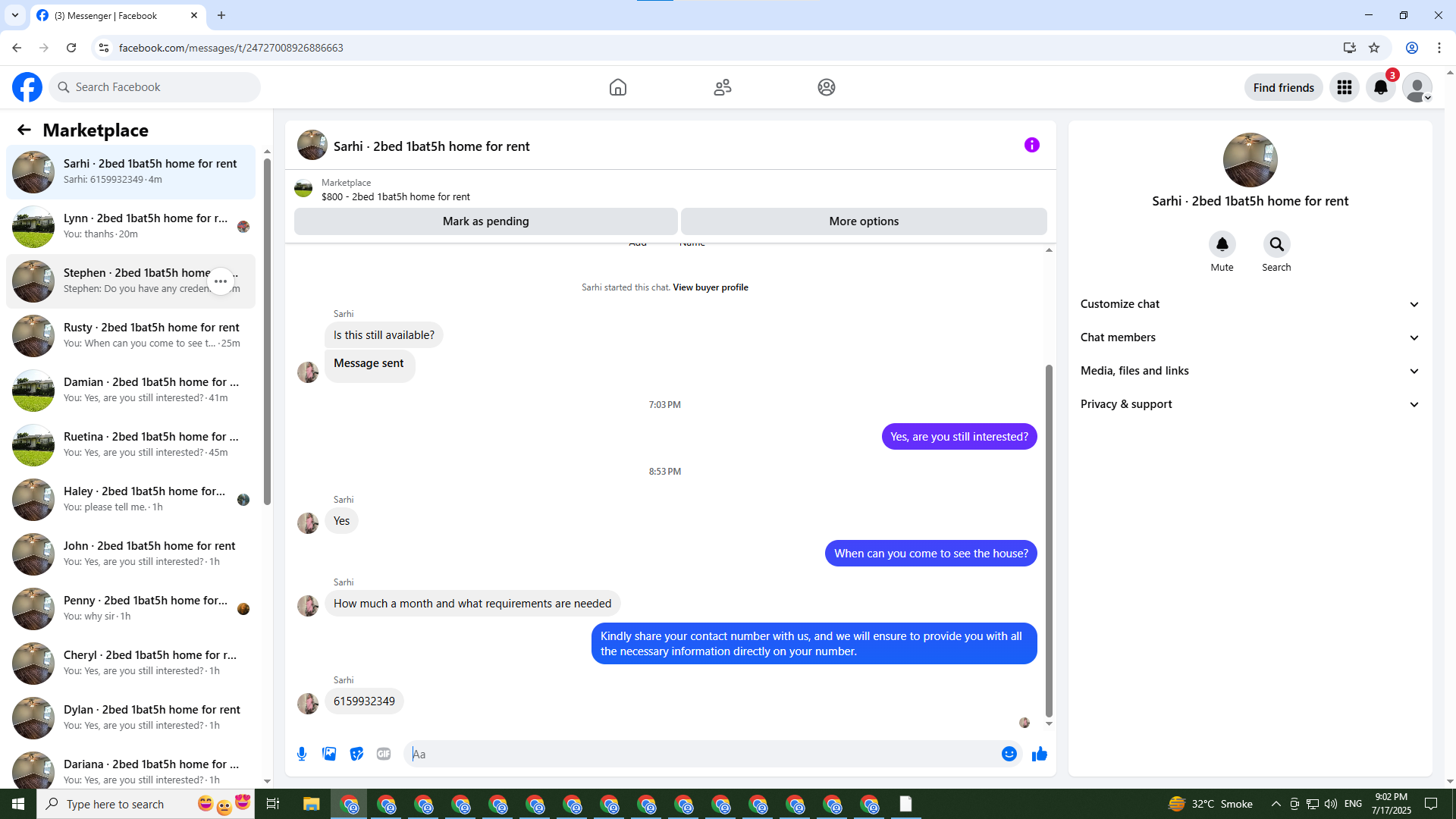Click the chat list scrollbar
Screen dimensions: 1456x819
(x=267, y=332)
